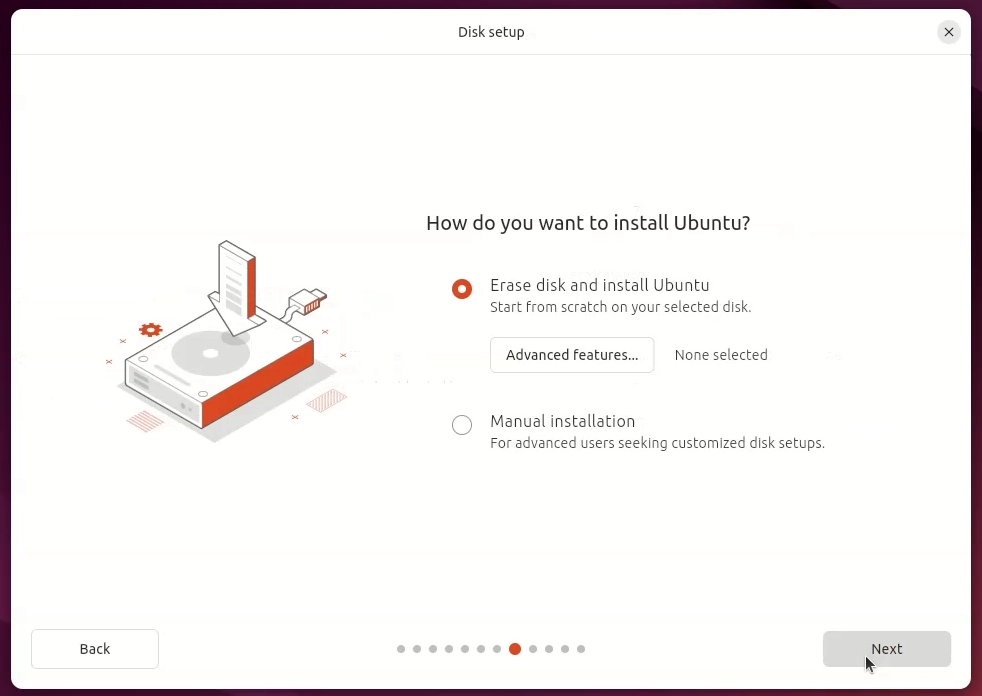Screen dimensions: 982x696
Task: Click the progress dot before the active one
Action: pyautogui.click(x=497, y=649)
